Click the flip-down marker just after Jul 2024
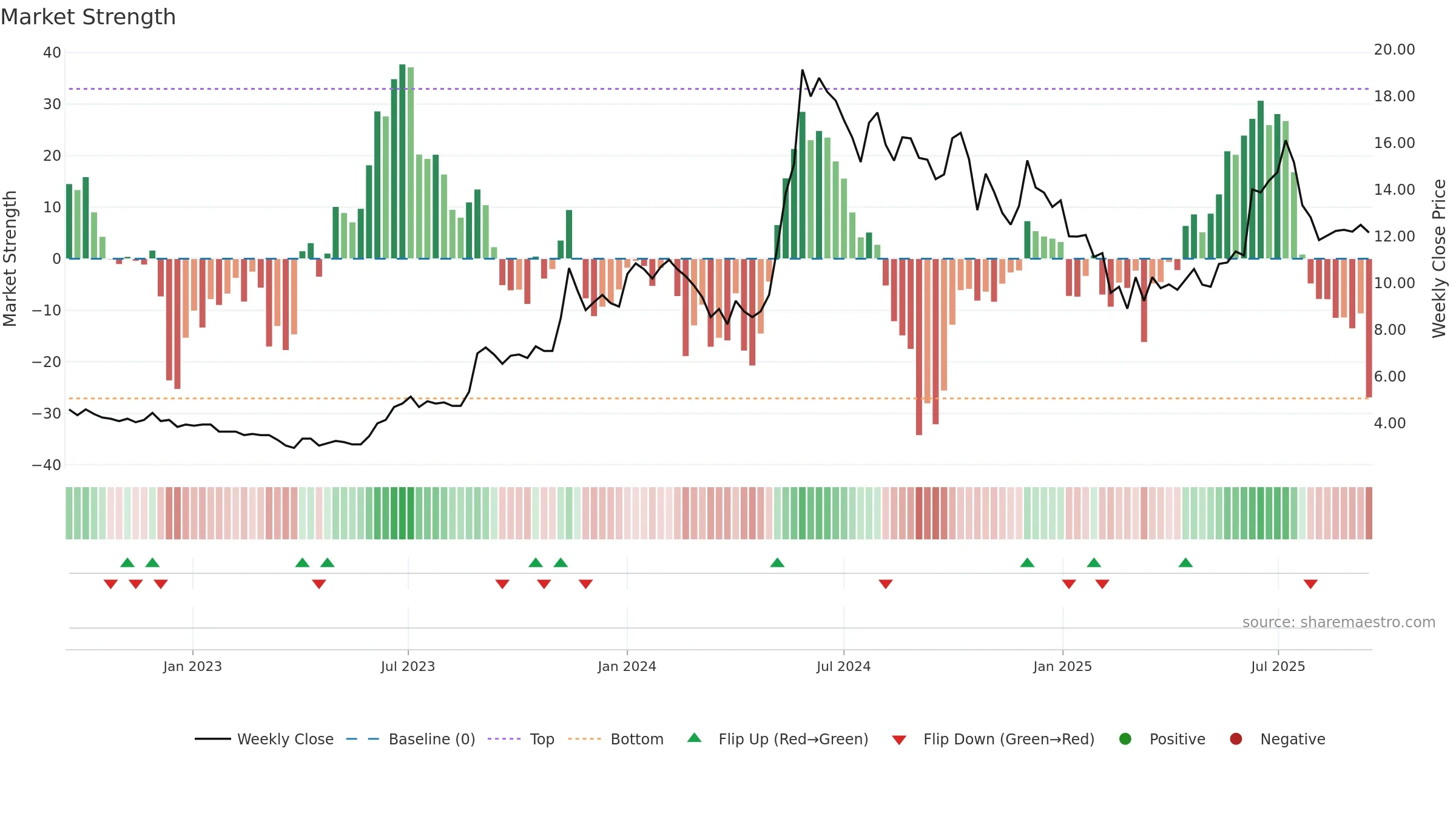 [x=886, y=584]
